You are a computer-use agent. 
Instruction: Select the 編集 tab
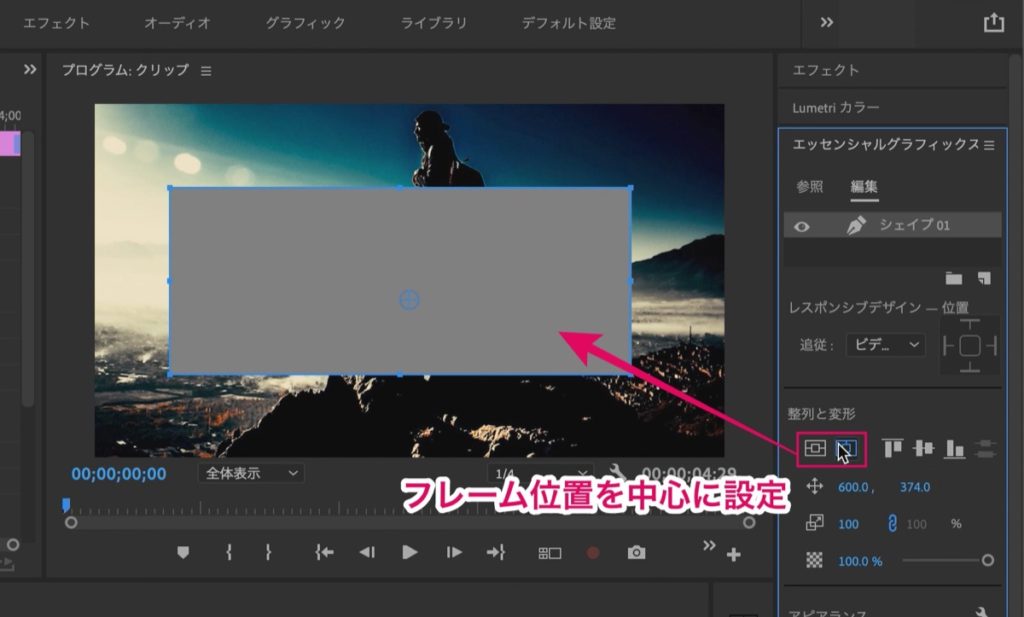[864, 187]
